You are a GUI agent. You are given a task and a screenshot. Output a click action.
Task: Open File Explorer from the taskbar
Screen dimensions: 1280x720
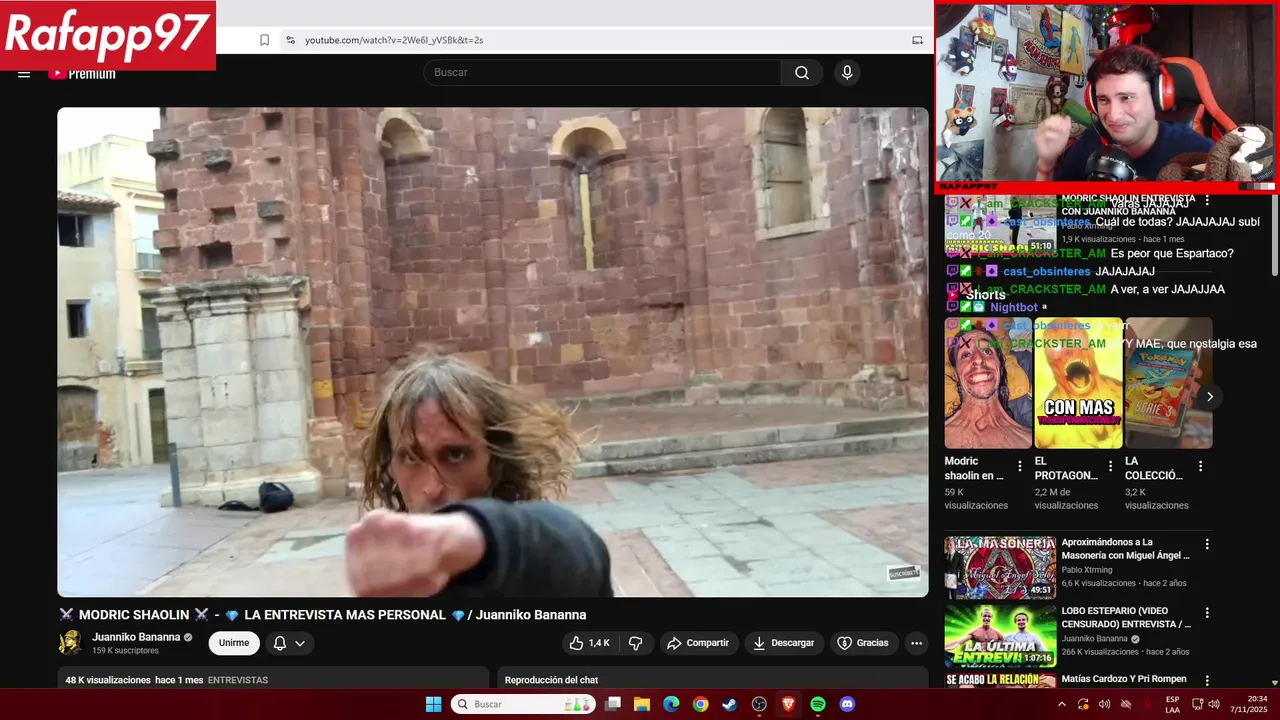[642, 704]
